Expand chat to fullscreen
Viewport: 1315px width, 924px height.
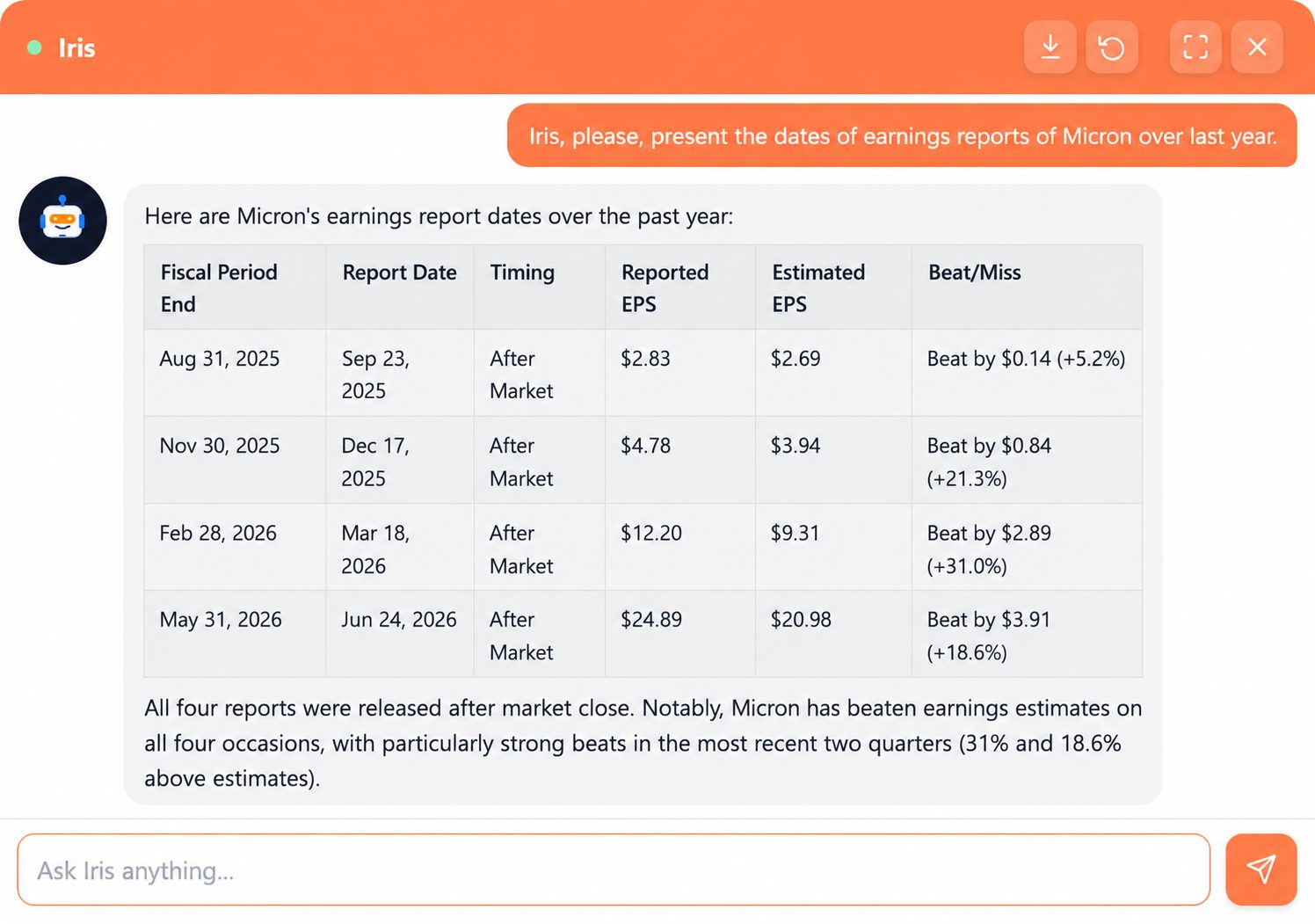(x=1195, y=47)
